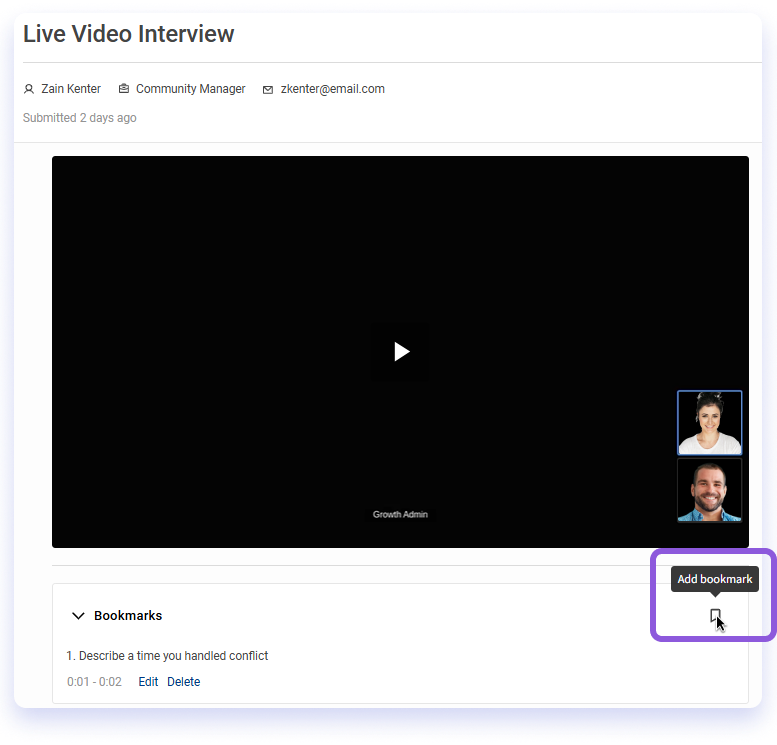Click the Add bookmark tooltip
Screen dimensions: 777x745
[714, 579]
